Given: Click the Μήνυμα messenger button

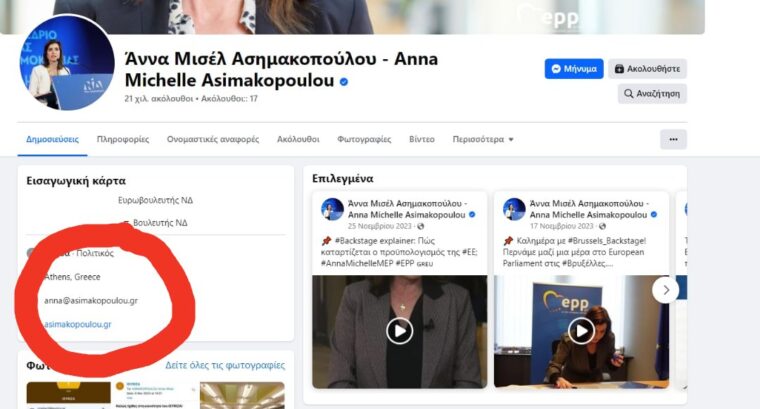Looking at the screenshot, I should [x=574, y=69].
